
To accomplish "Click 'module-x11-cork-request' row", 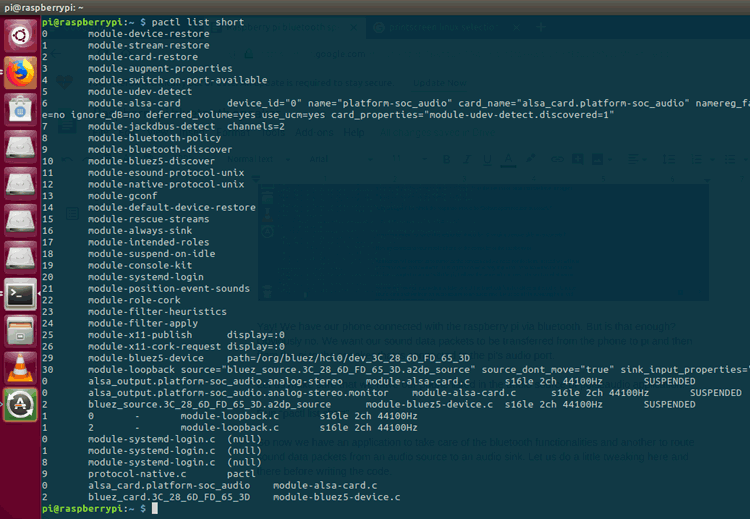I will 154,346.
